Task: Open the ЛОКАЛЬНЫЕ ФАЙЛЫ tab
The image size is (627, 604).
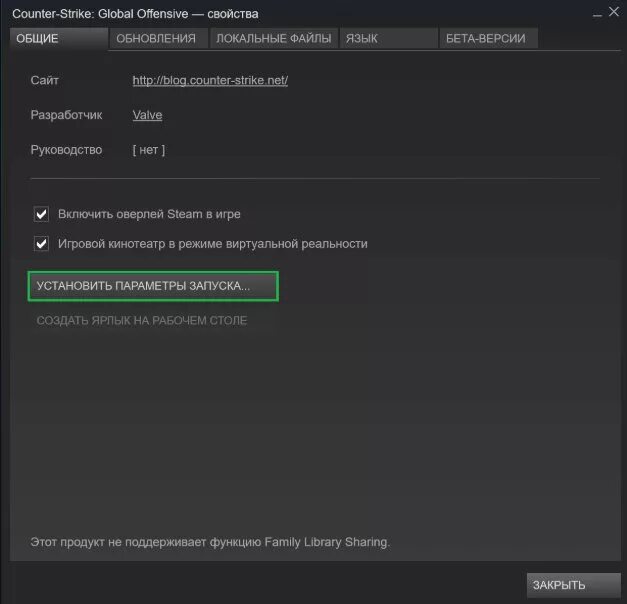Action: coord(274,39)
